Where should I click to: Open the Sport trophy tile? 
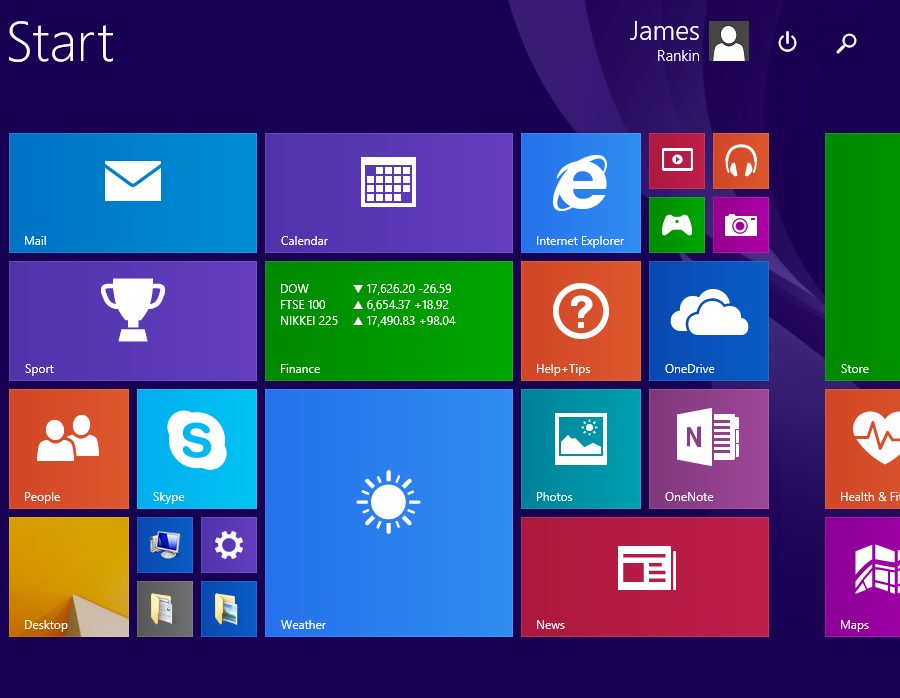pyautogui.click(x=133, y=321)
